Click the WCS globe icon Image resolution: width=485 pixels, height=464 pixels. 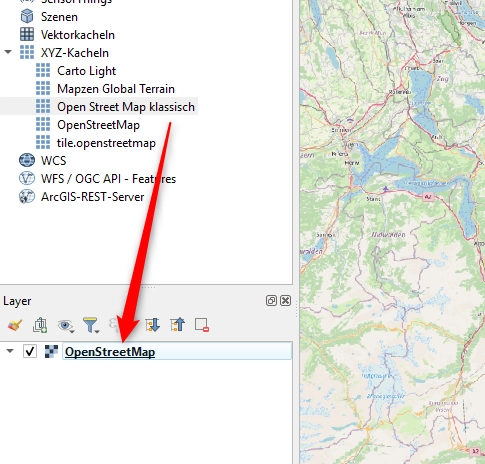[x=27, y=160]
